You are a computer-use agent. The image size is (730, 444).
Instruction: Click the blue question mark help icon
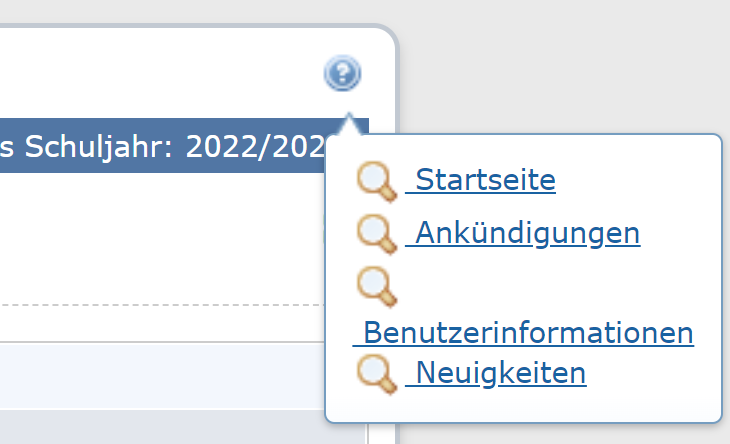(343, 73)
